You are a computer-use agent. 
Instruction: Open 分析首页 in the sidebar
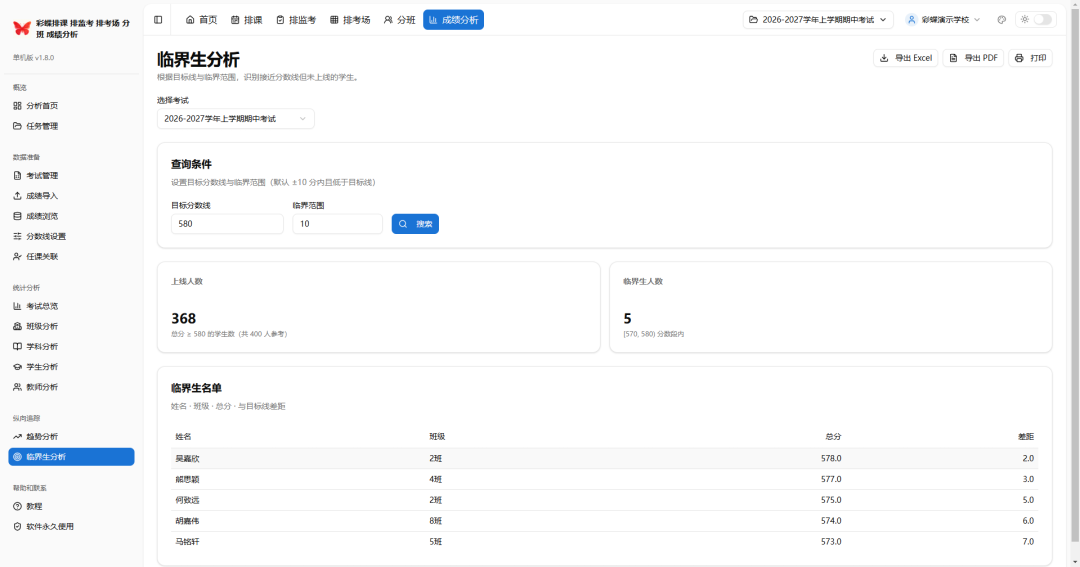point(72,106)
